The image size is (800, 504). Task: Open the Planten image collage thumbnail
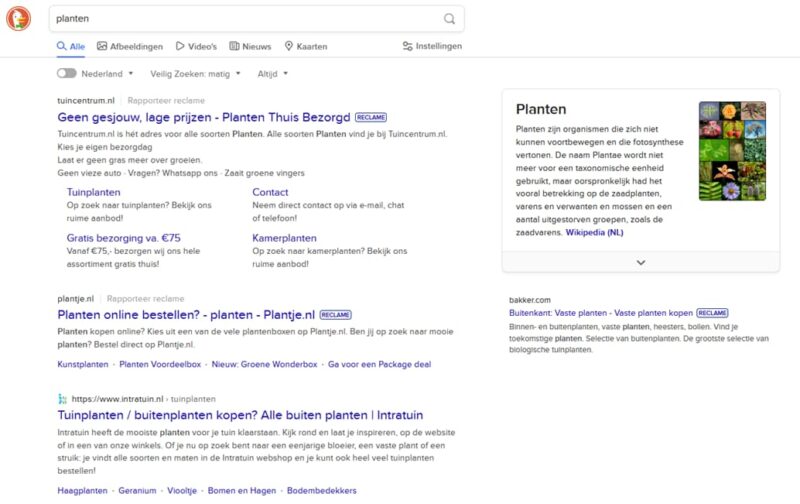(x=732, y=151)
